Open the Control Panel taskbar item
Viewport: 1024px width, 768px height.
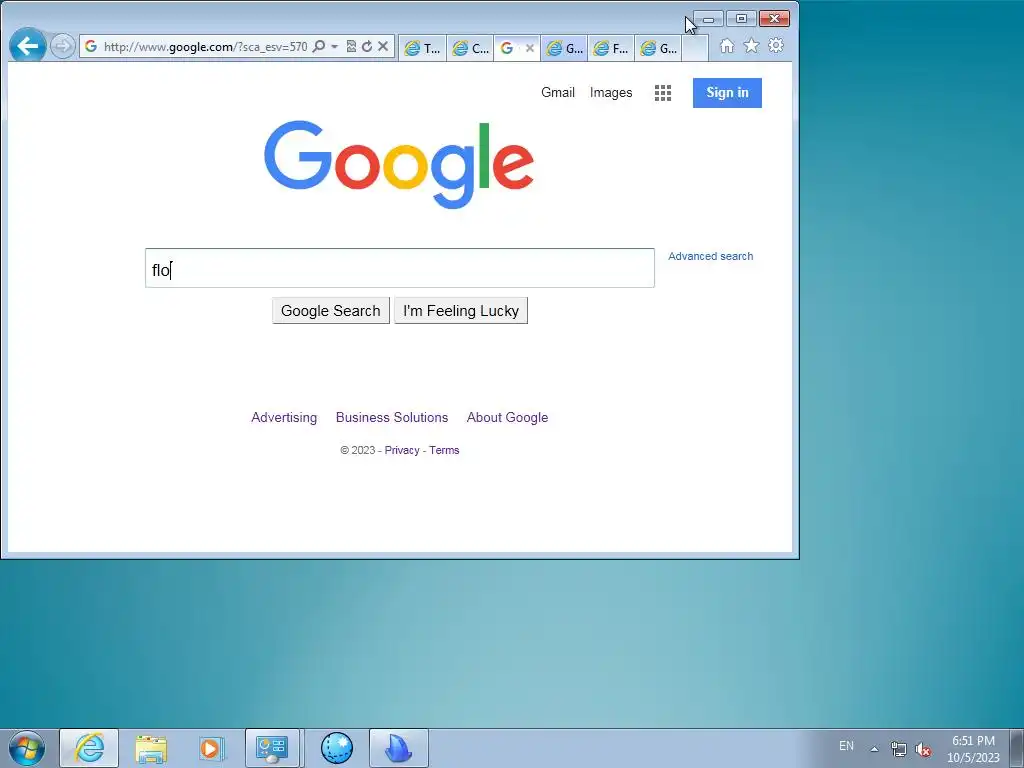272,748
